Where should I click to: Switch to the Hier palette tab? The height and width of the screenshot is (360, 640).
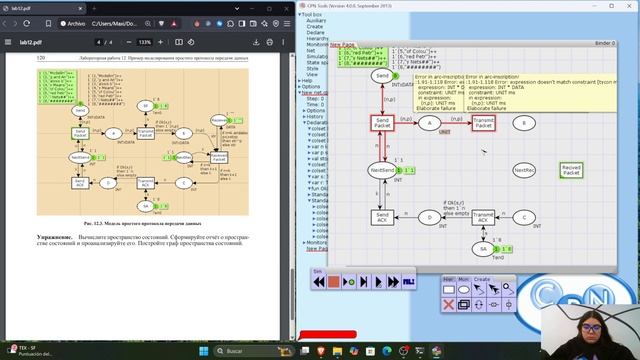[448, 279]
